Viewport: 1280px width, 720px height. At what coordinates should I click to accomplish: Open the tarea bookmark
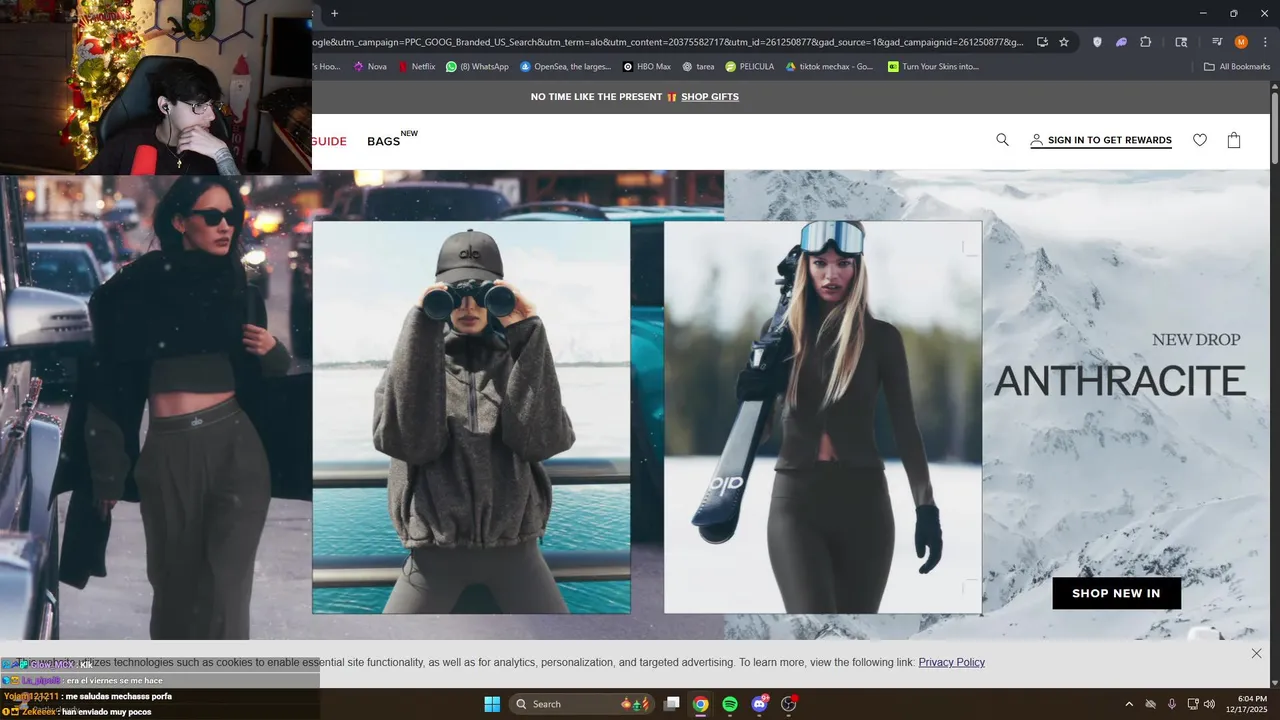(698, 67)
